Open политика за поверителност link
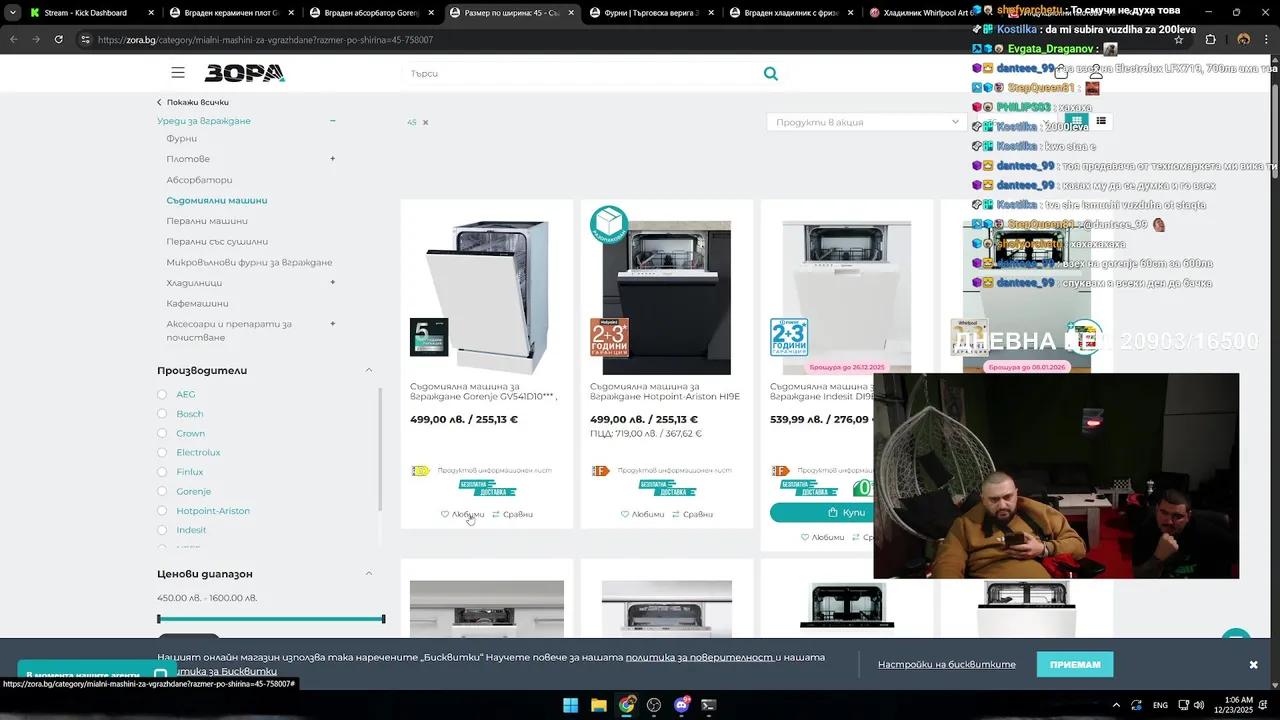The image size is (1280, 720). click(700, 657)
